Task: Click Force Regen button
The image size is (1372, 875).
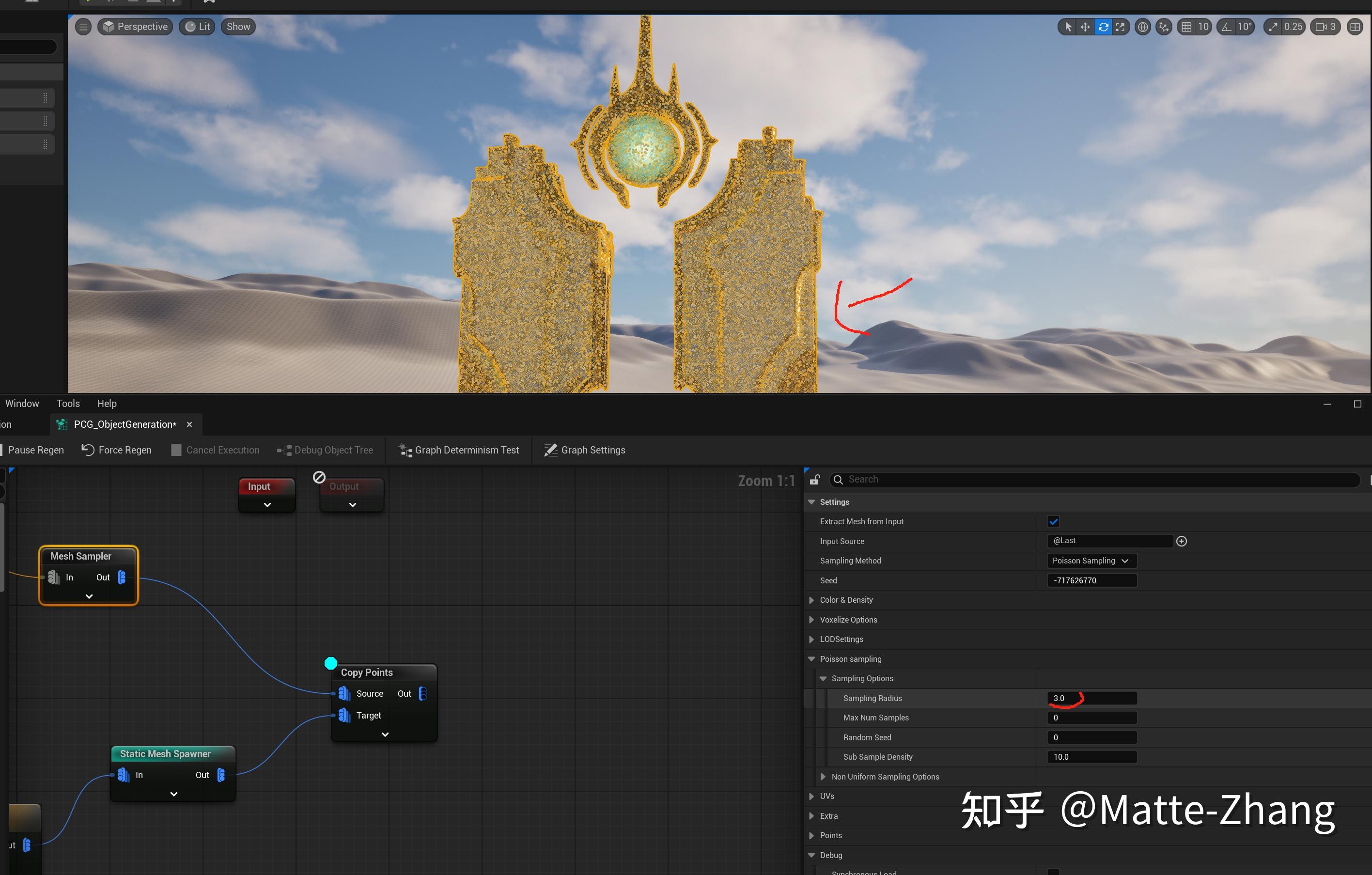Action: point(117,450)
